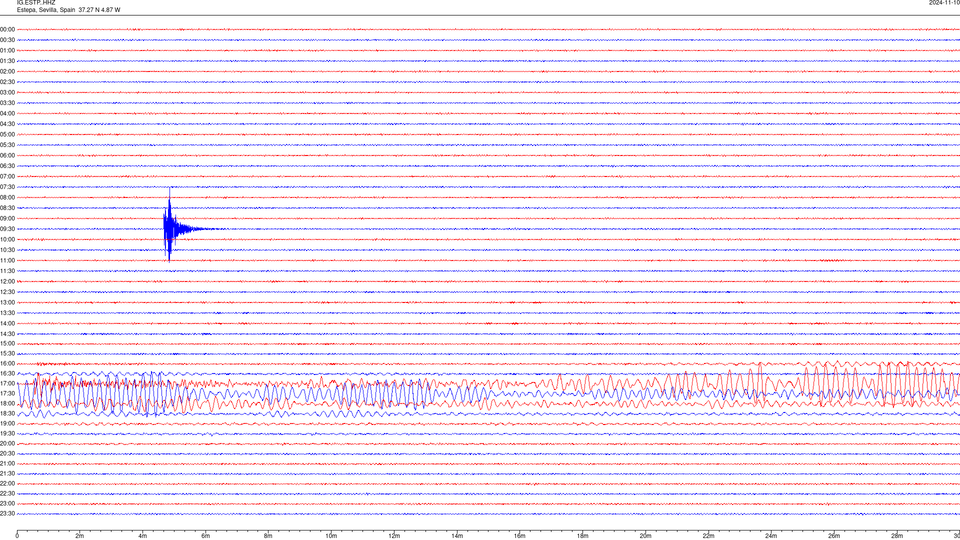Click the 04:30 trace label
The height and width of the screenshot is (540, 960).
point(7,124)
